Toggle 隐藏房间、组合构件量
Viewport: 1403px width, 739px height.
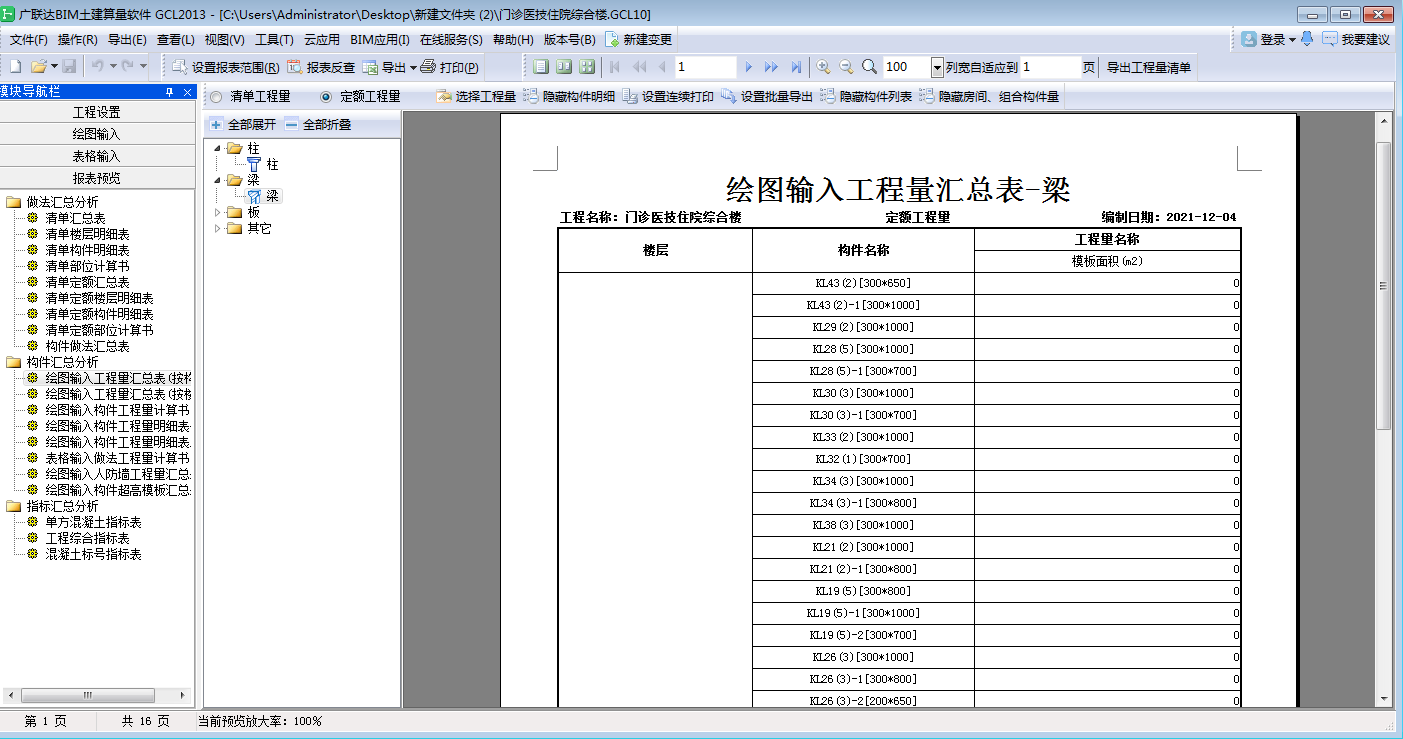[x=989, y=97]
